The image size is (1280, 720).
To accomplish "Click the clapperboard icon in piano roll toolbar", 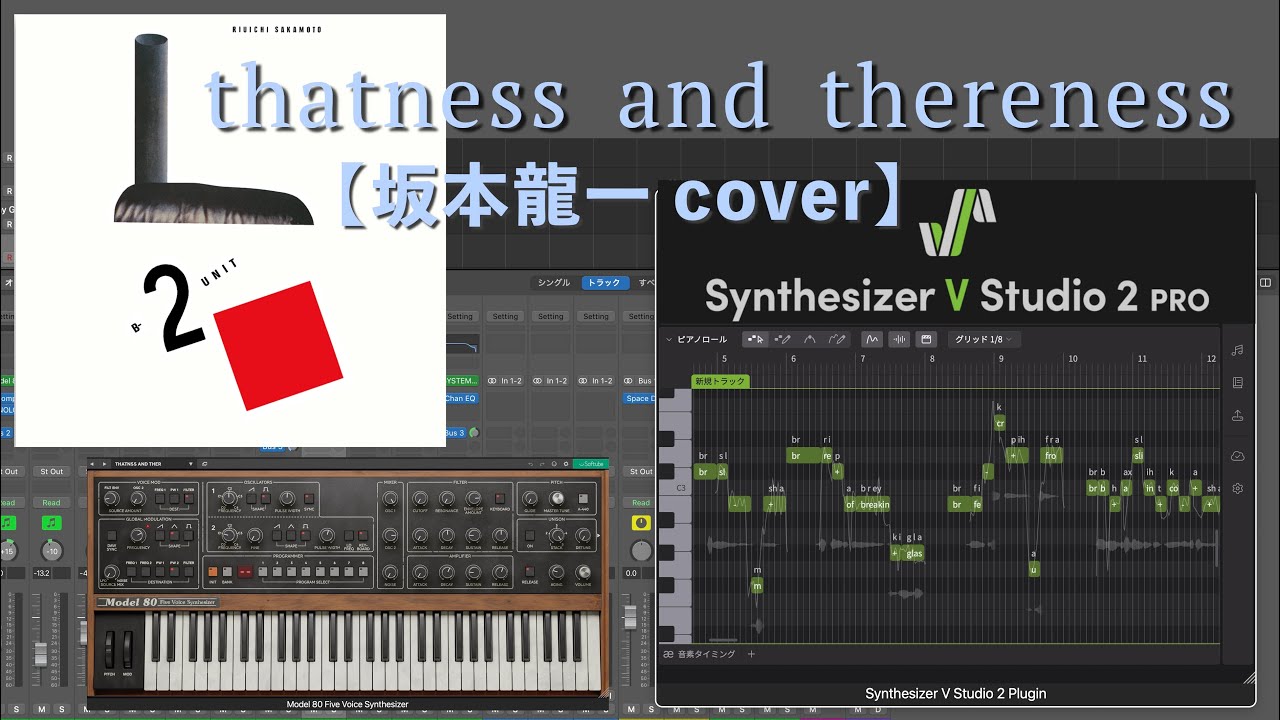I will 926,339.
